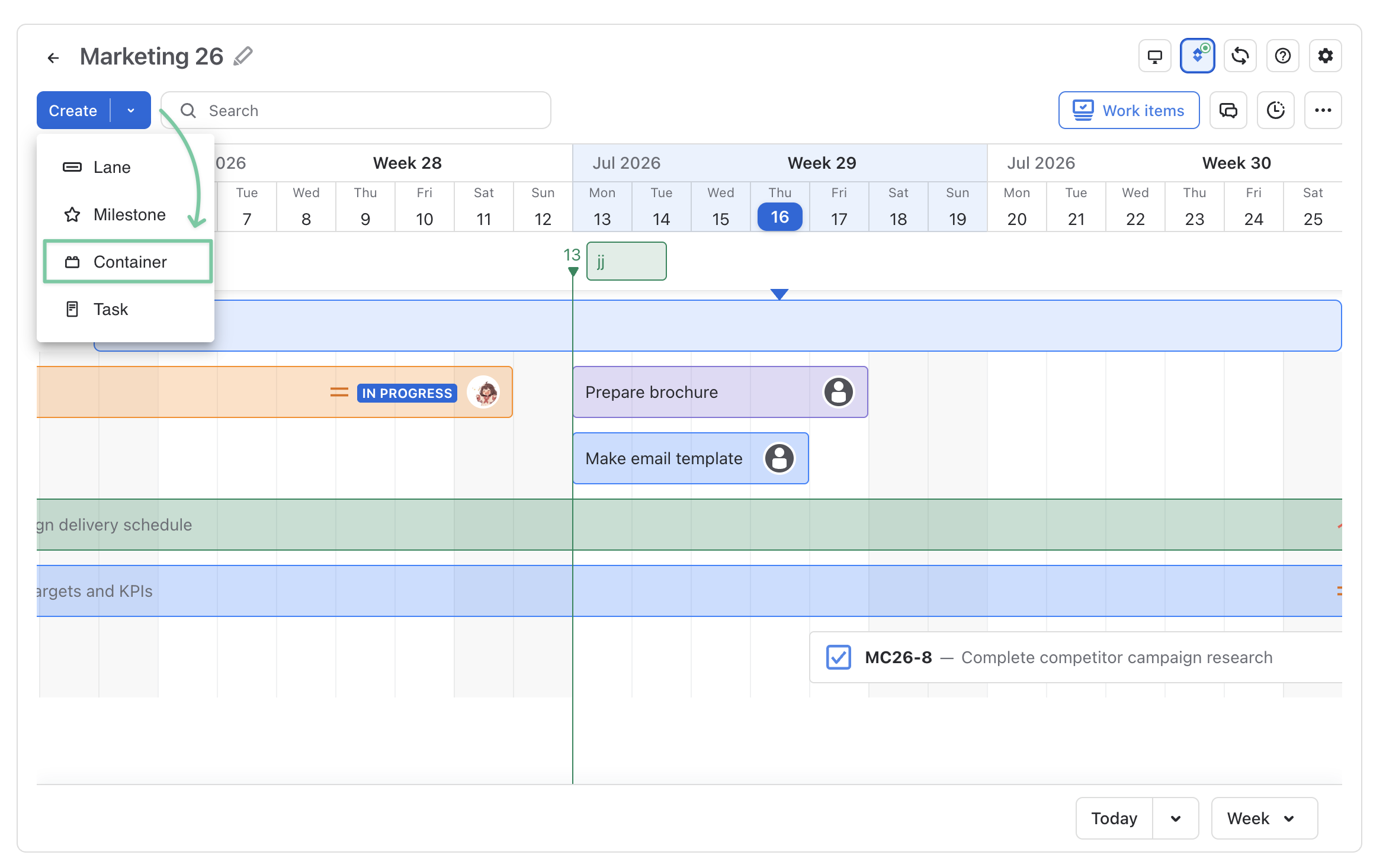Image resolution: width=1386 pixels, height=868 pixels.
Task: Open the Week view dropdown
Action: click(1264, 818)
